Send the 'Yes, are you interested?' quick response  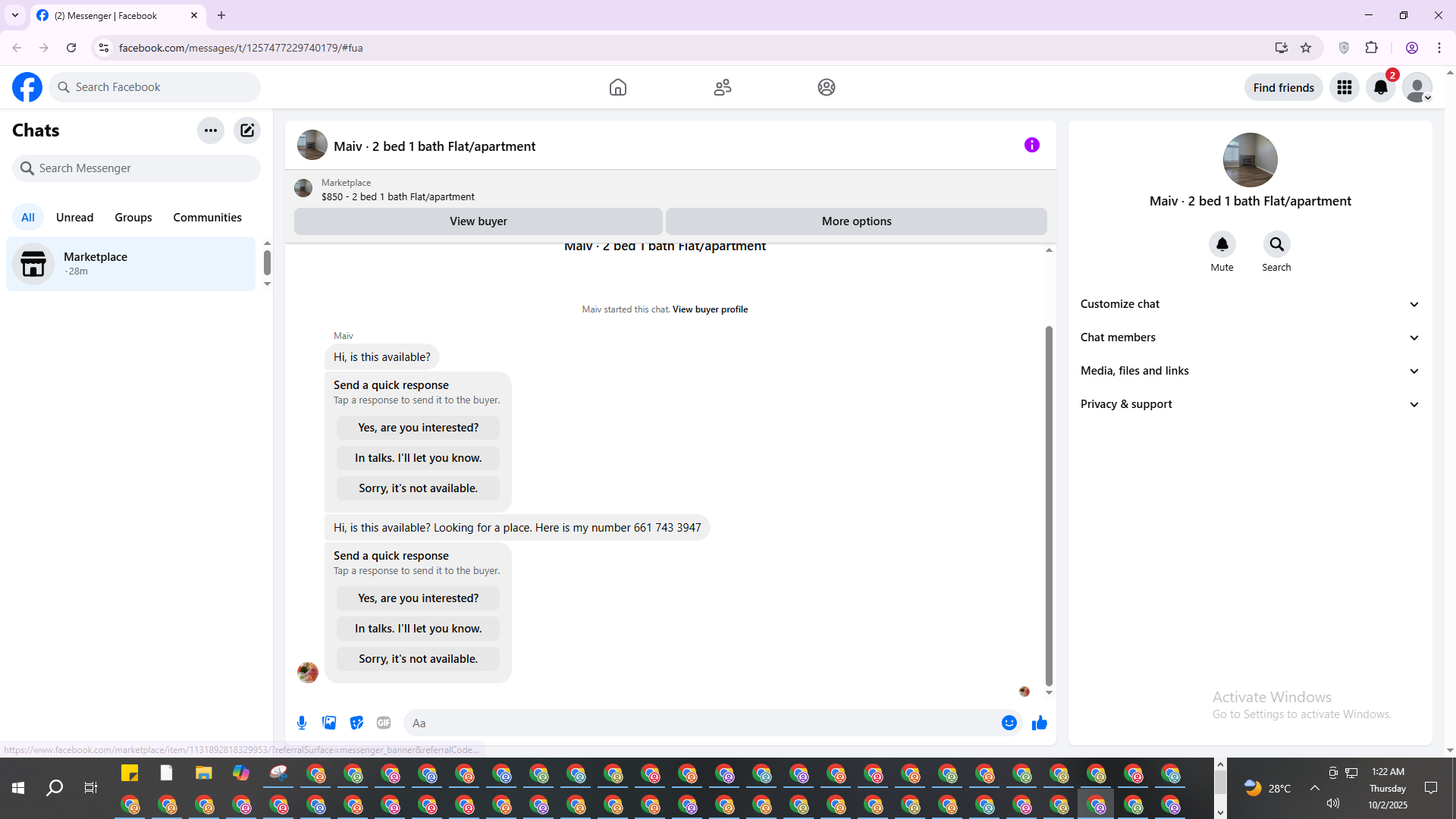click(418, 598)
